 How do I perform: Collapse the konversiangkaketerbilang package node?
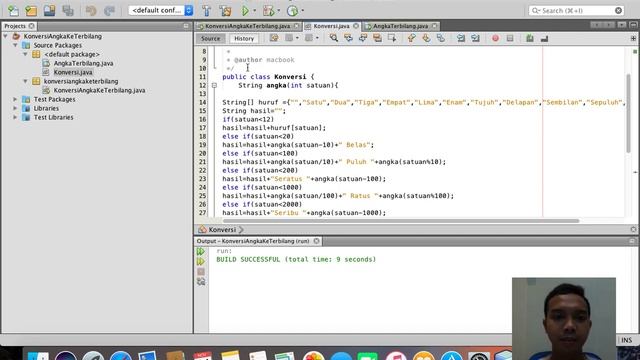[x=25, y=81]
